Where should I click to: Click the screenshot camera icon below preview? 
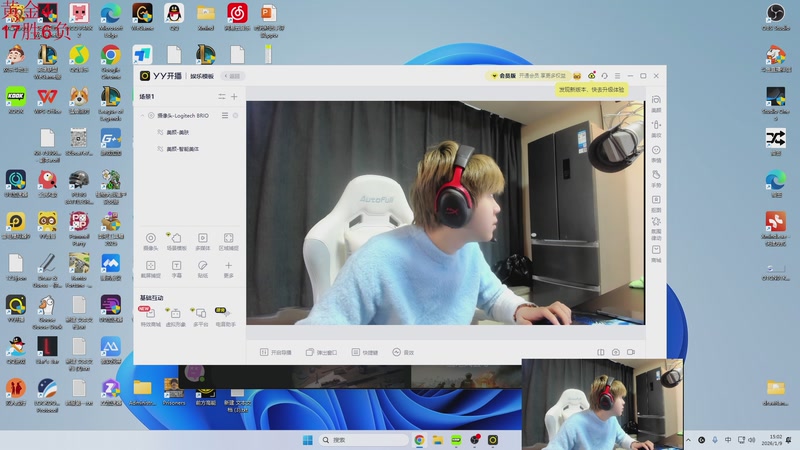[x=616, y=353]
